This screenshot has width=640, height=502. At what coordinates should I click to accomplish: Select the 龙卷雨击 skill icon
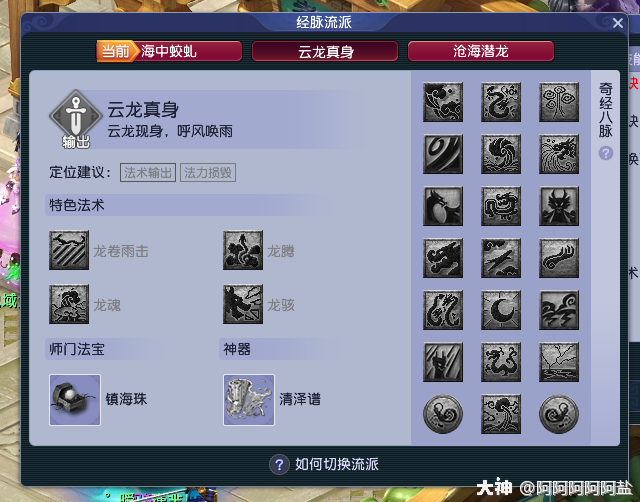click(x=69, y=250)
